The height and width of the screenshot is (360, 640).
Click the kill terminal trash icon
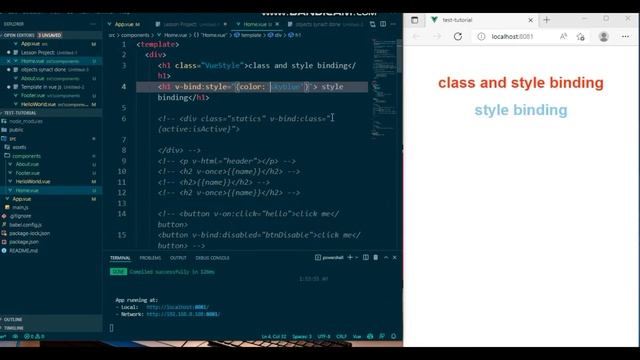[376, 258]
